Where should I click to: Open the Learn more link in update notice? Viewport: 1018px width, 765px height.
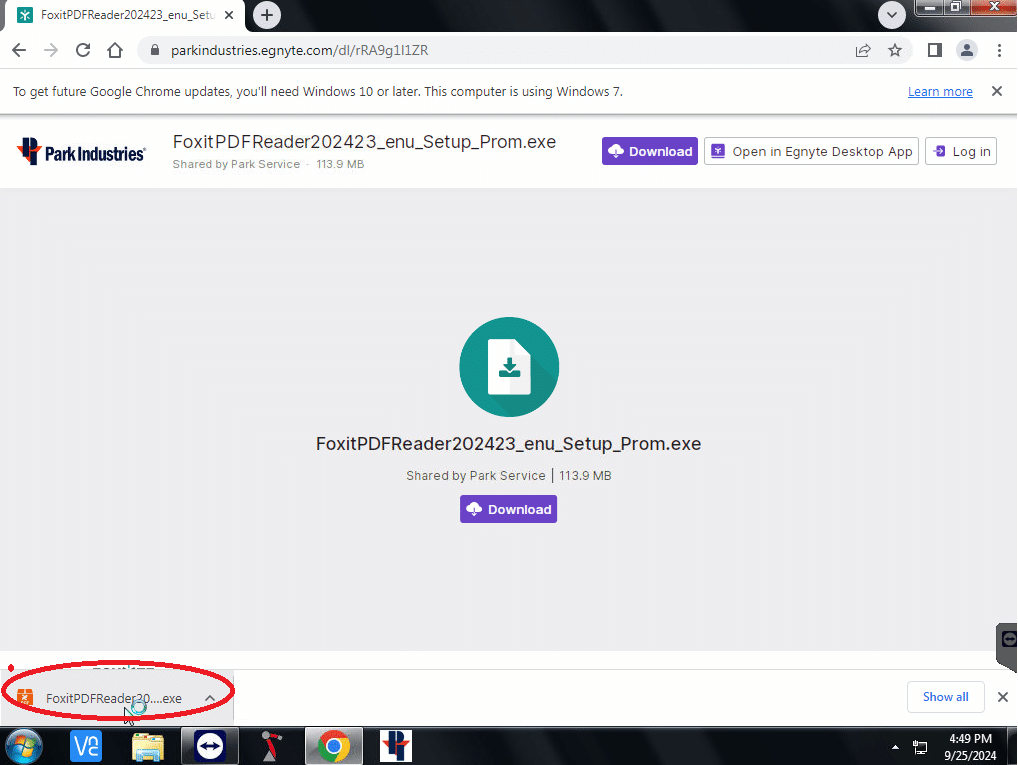(x=939, y=92)
